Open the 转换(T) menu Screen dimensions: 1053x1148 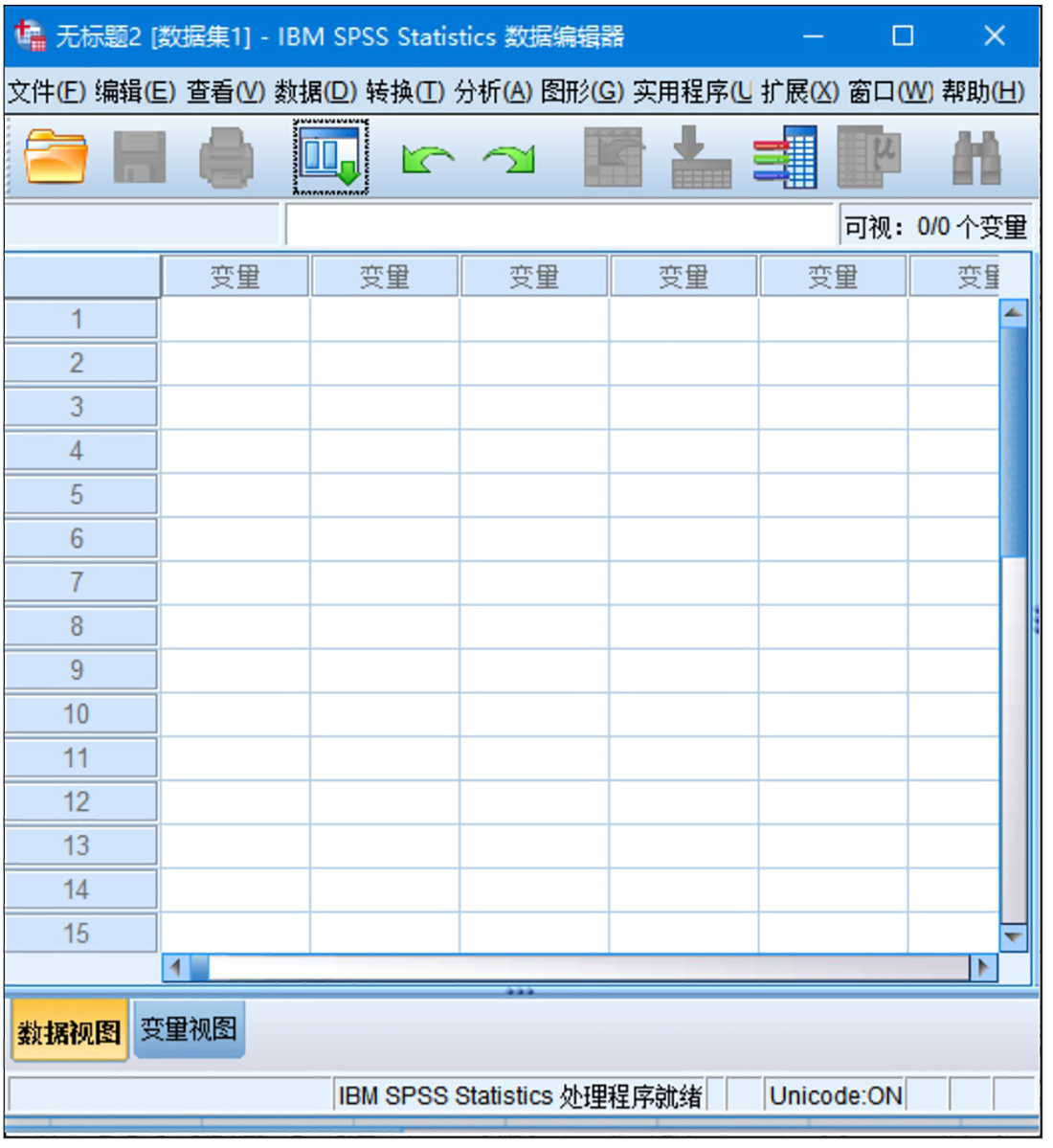[404, 92]
